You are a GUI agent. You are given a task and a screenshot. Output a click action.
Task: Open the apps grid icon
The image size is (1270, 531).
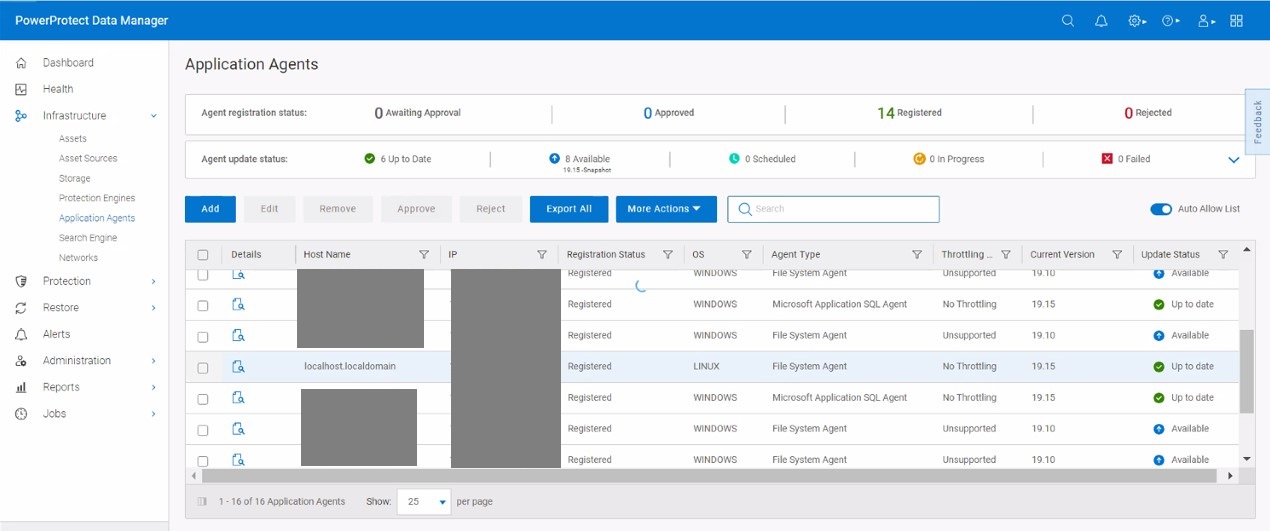(1237, 21)
